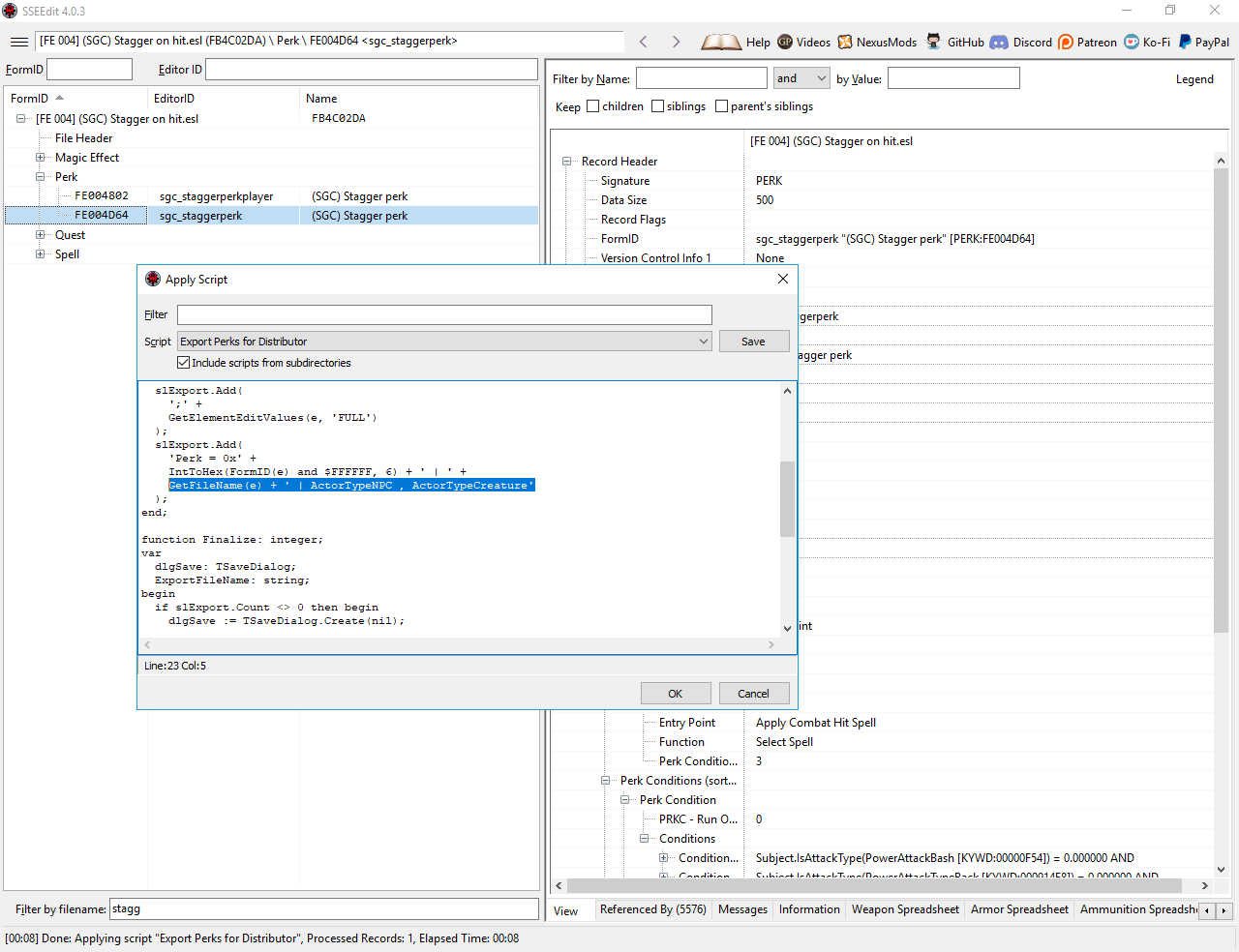Image resolution: width=1239 pixels, height=952 pixels.
Task: Open the Patreon icon
Action: [1066, 42]
